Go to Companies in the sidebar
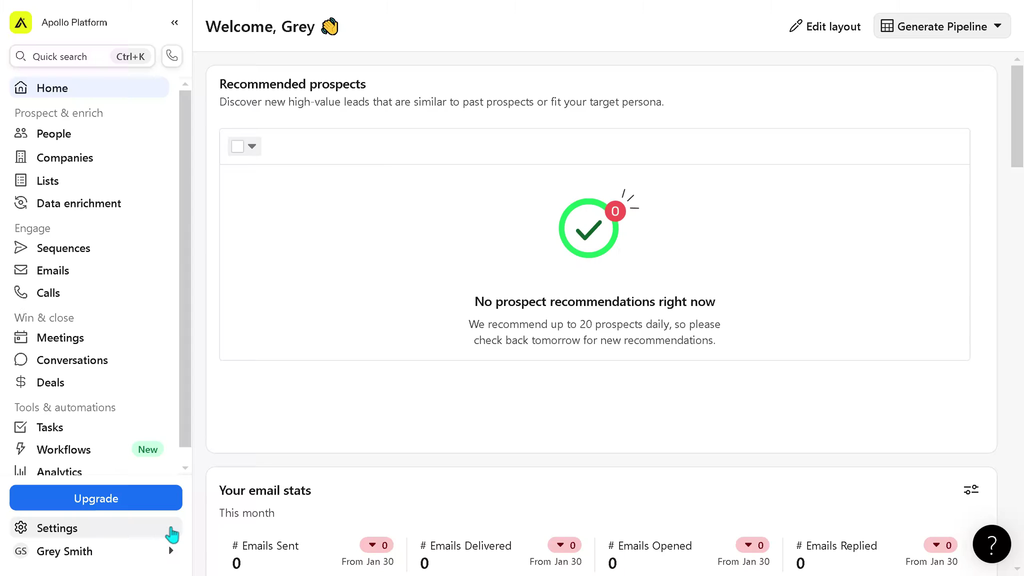The image size is (1024, 576). pyautogui.click(x=65, y=158)
